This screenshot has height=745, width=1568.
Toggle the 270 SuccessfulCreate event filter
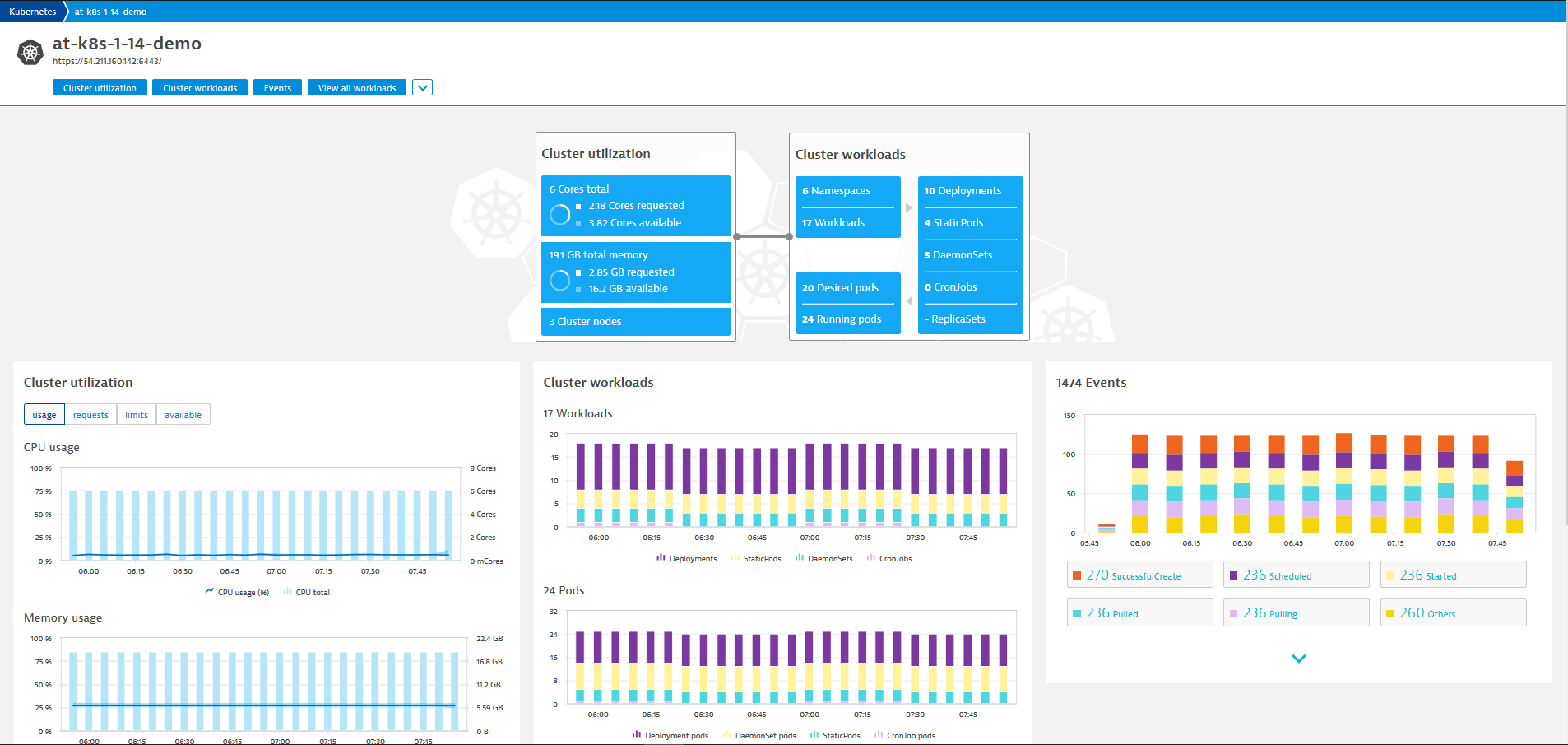[x=1139, y=575]
